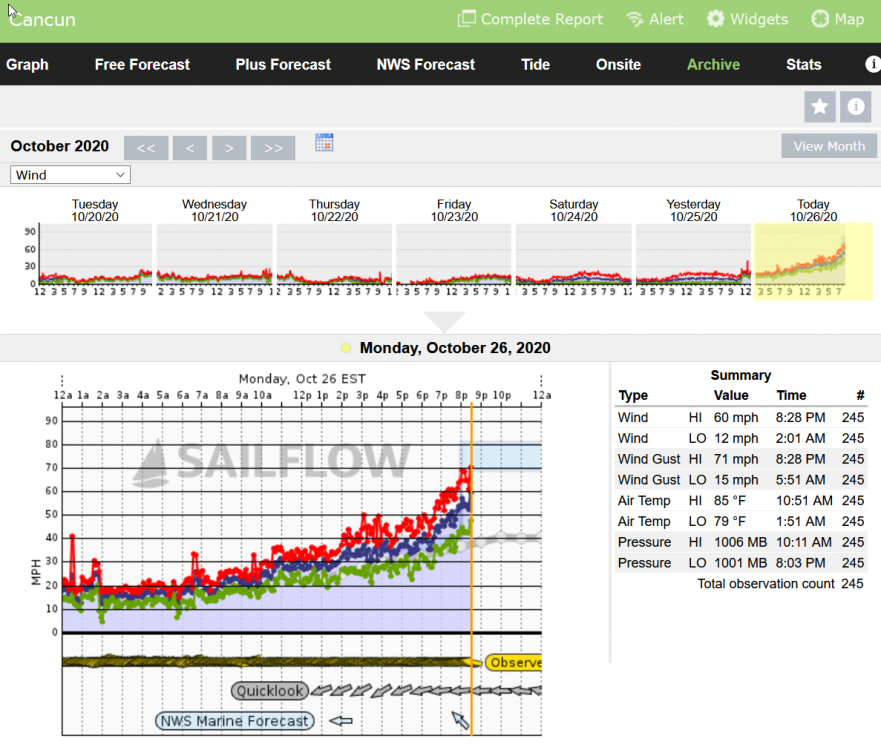
Task: Jump forward with double right arrow button
Action: pos(273,148)
